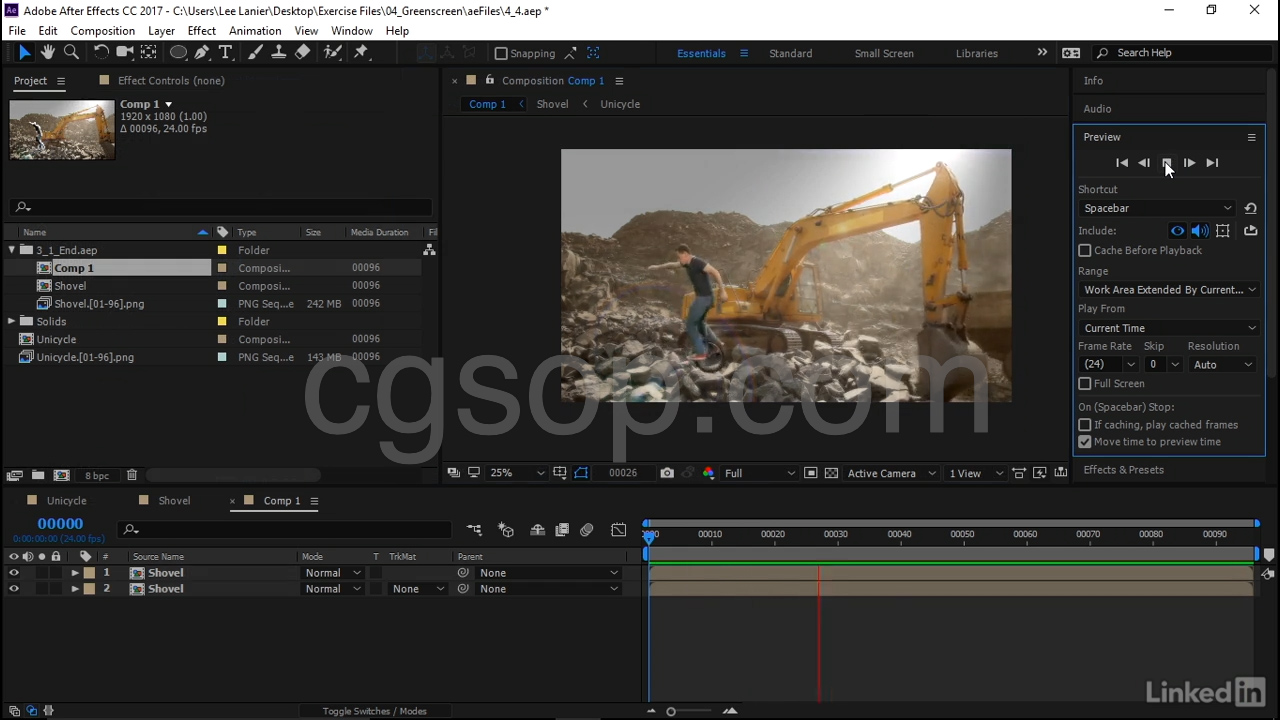Delete selected item with trash icon
The height and width of the screenshot is (720, 1280).
pos(131,475)
